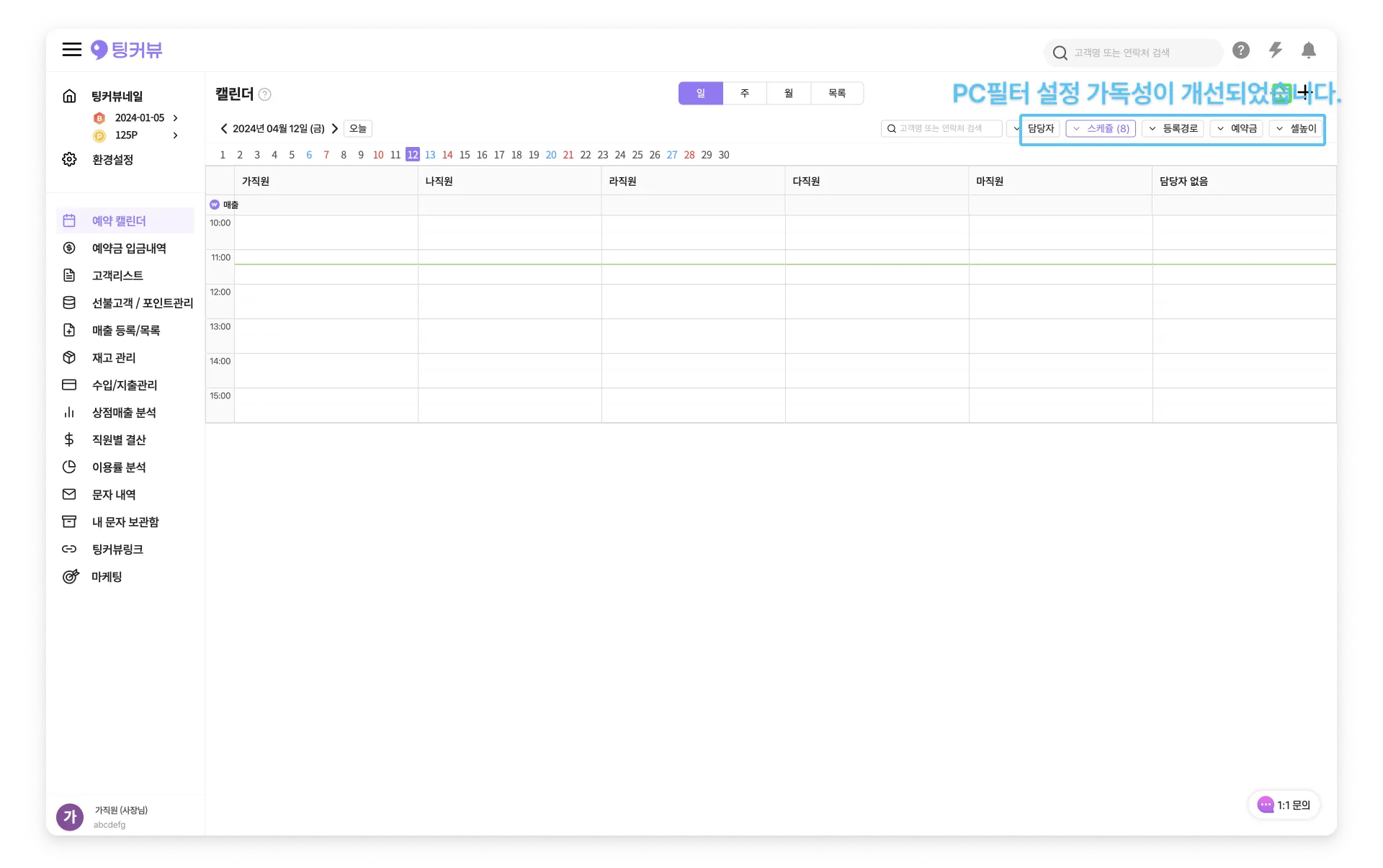Go to next day arrow

[335, 129]
